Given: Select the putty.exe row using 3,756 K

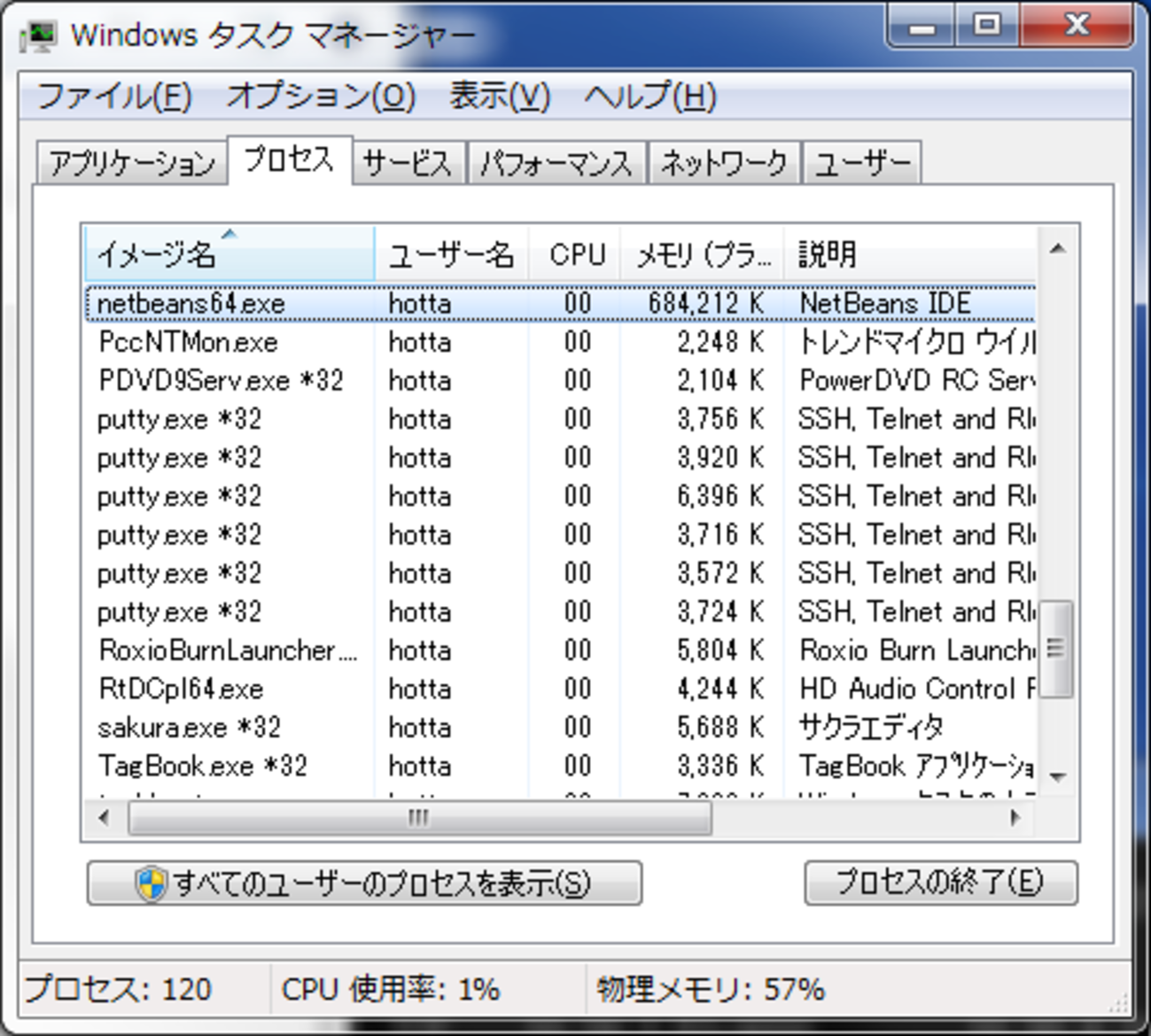Looking at the screenshot, I should (x=560, y=419).
